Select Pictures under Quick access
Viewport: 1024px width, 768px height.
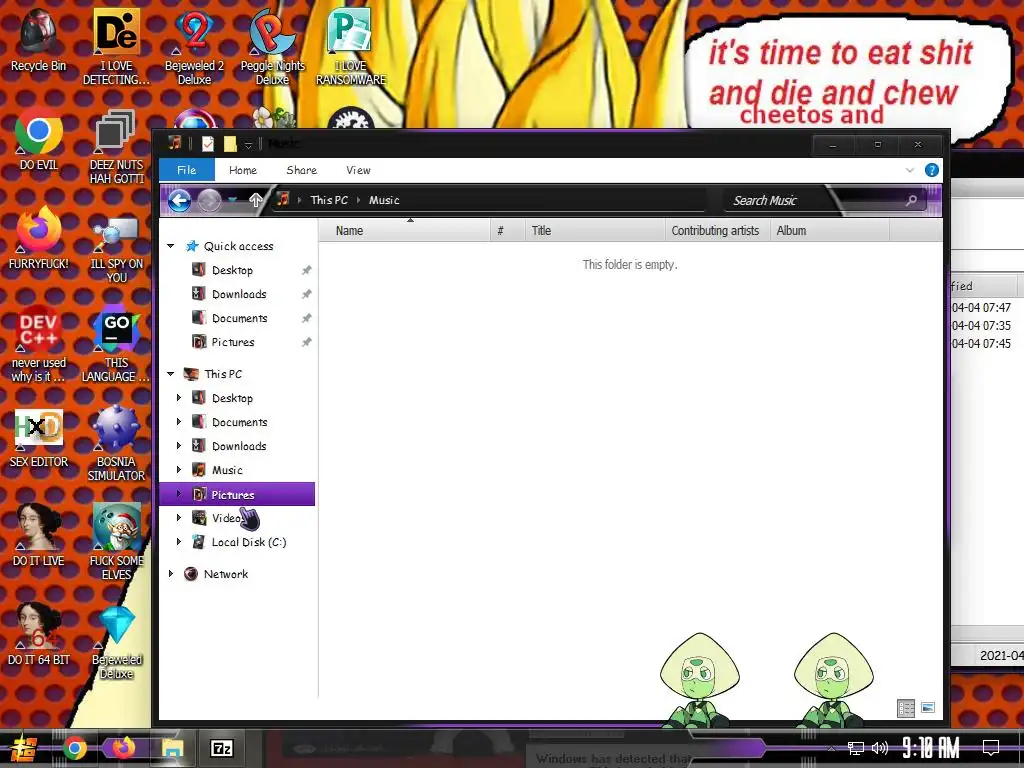pos(232,342)
